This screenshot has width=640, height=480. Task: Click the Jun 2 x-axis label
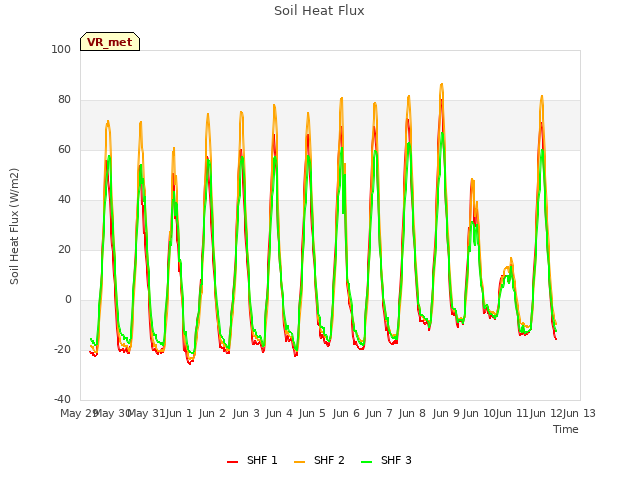(x=212, y=413)
